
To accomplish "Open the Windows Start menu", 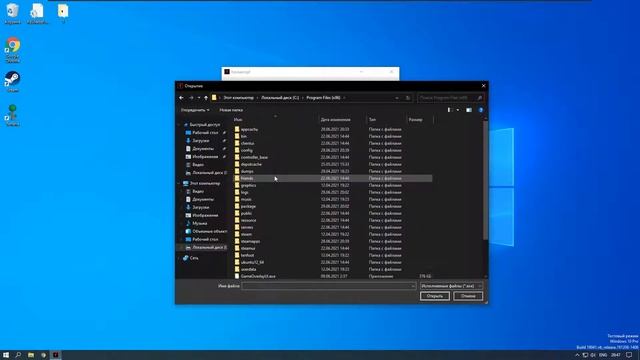I will coord(6,355).
